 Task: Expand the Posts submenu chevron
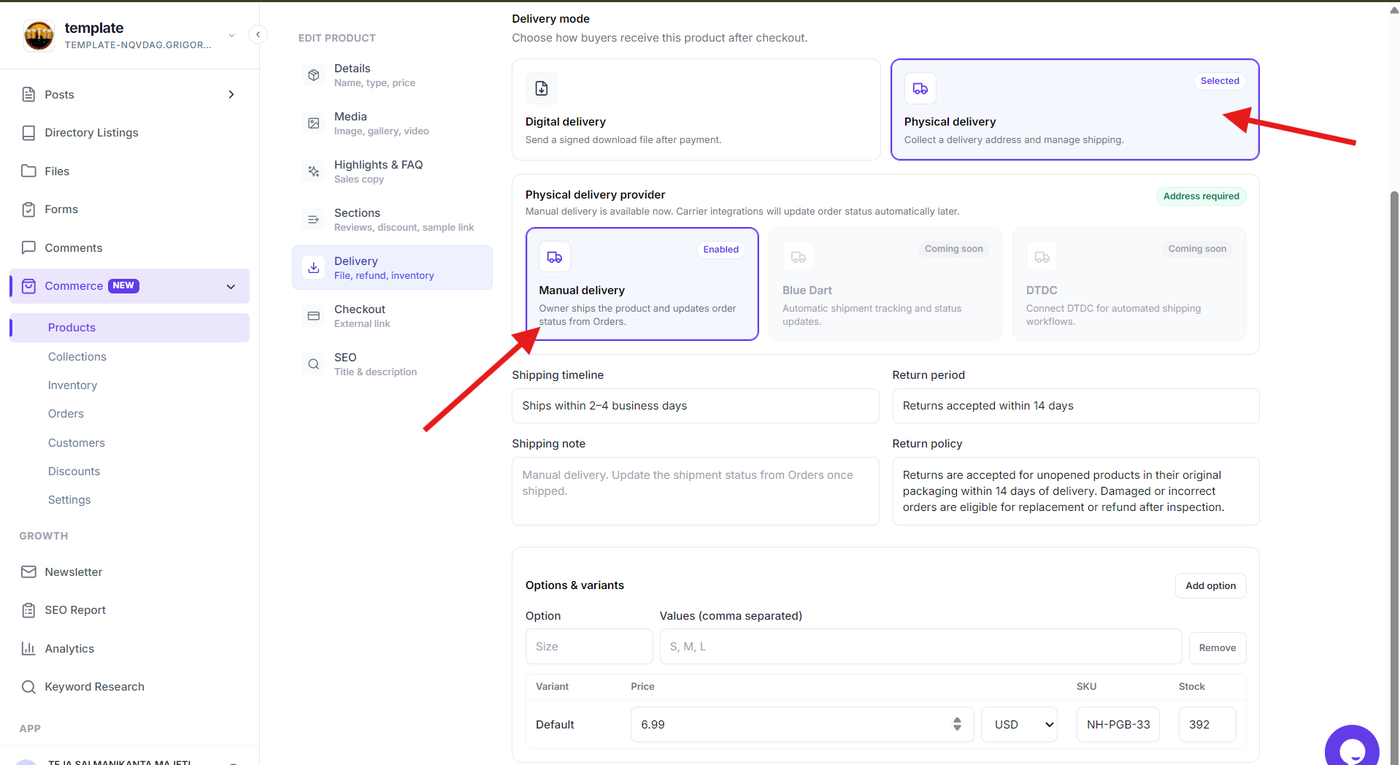[231, 94]
